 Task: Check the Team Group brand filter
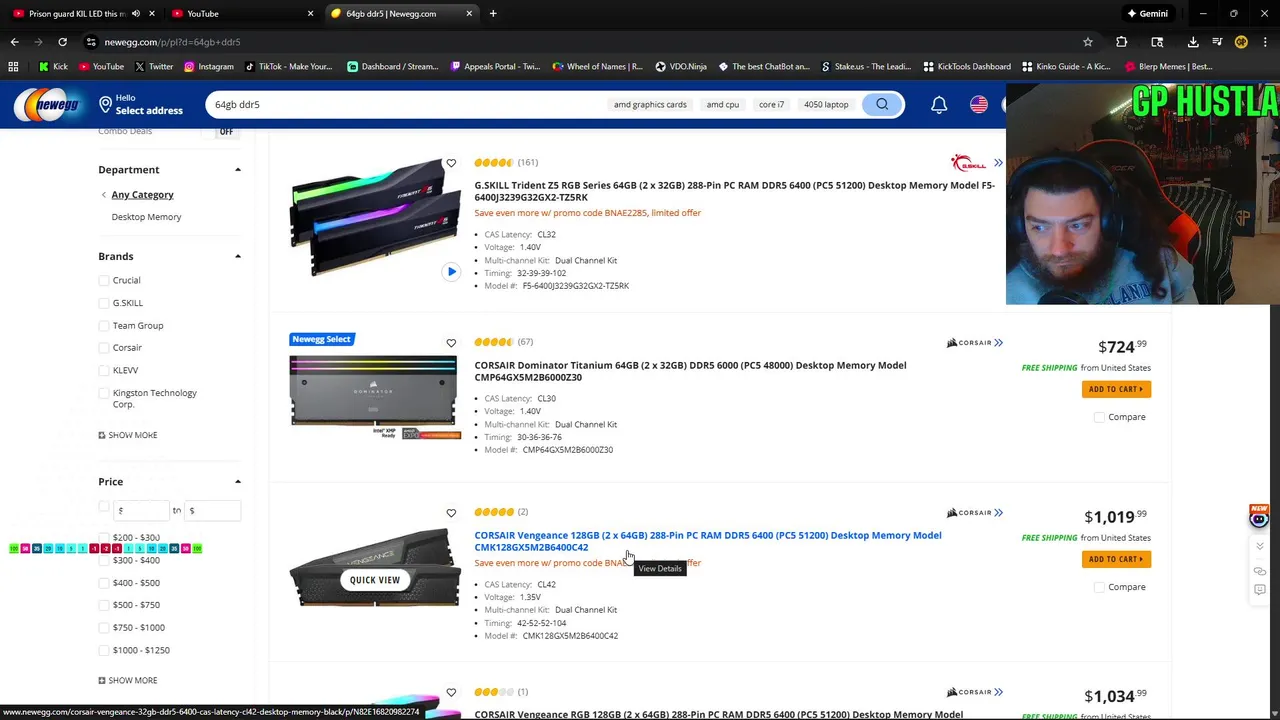pos(104,326)
